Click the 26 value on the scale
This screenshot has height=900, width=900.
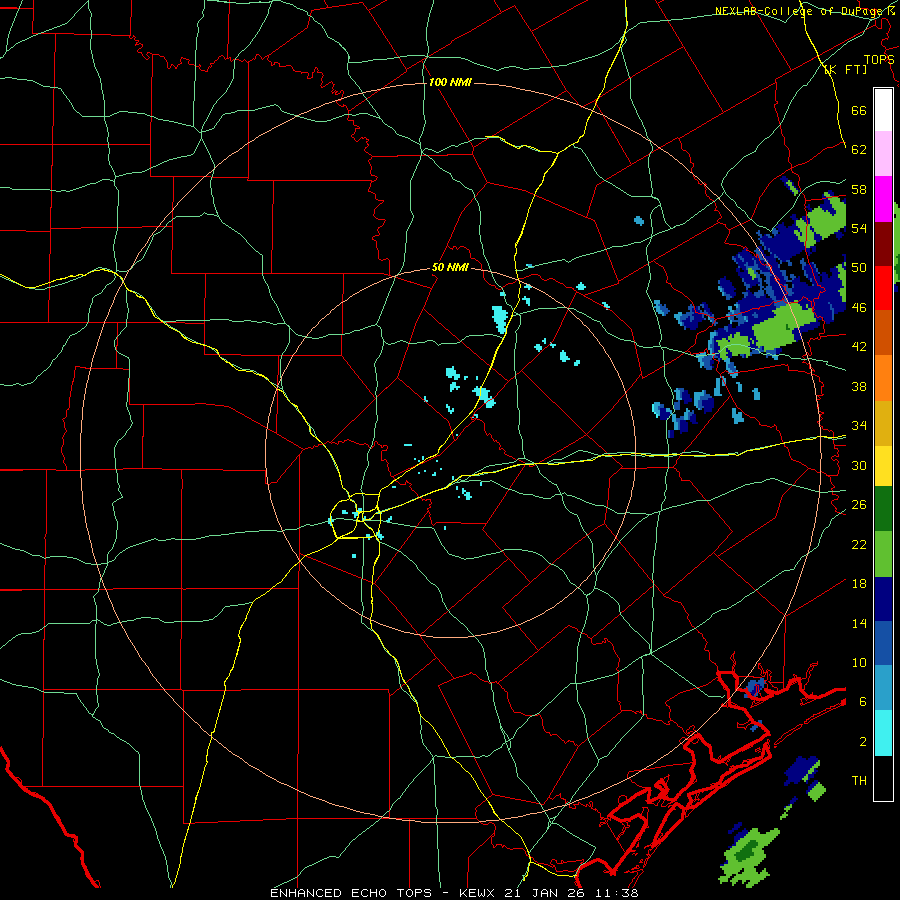point(859,505)
